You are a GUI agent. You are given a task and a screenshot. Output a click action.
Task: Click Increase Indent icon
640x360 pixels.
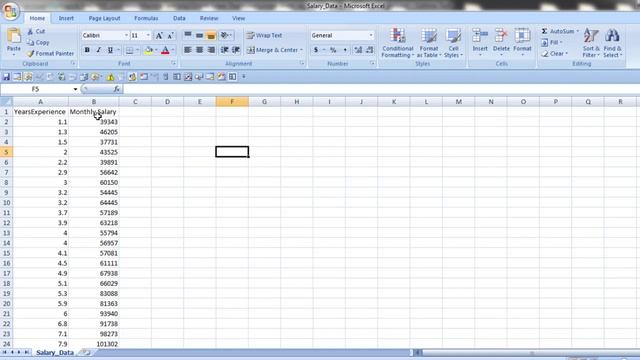236,50
